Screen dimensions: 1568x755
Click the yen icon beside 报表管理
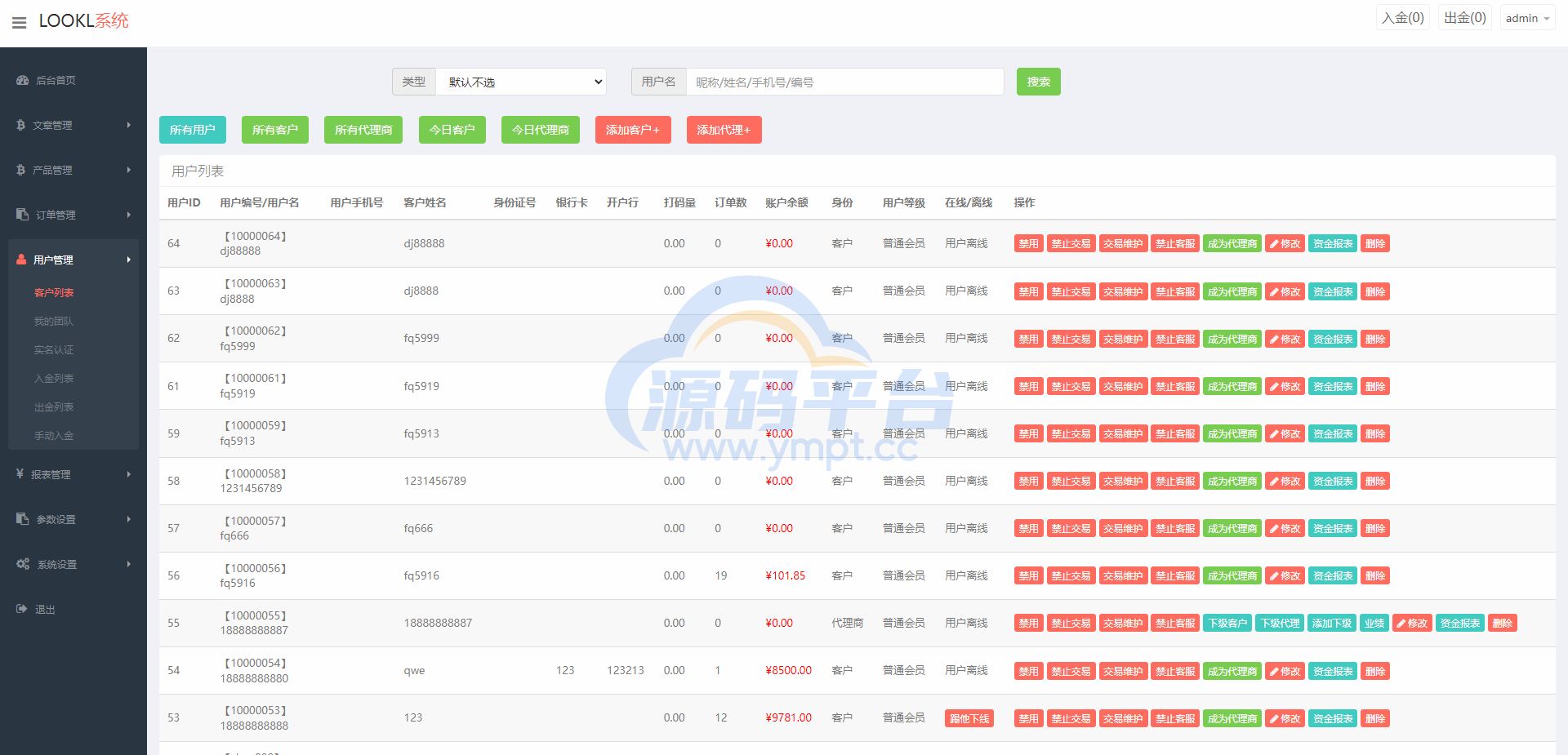coord(20,474)
